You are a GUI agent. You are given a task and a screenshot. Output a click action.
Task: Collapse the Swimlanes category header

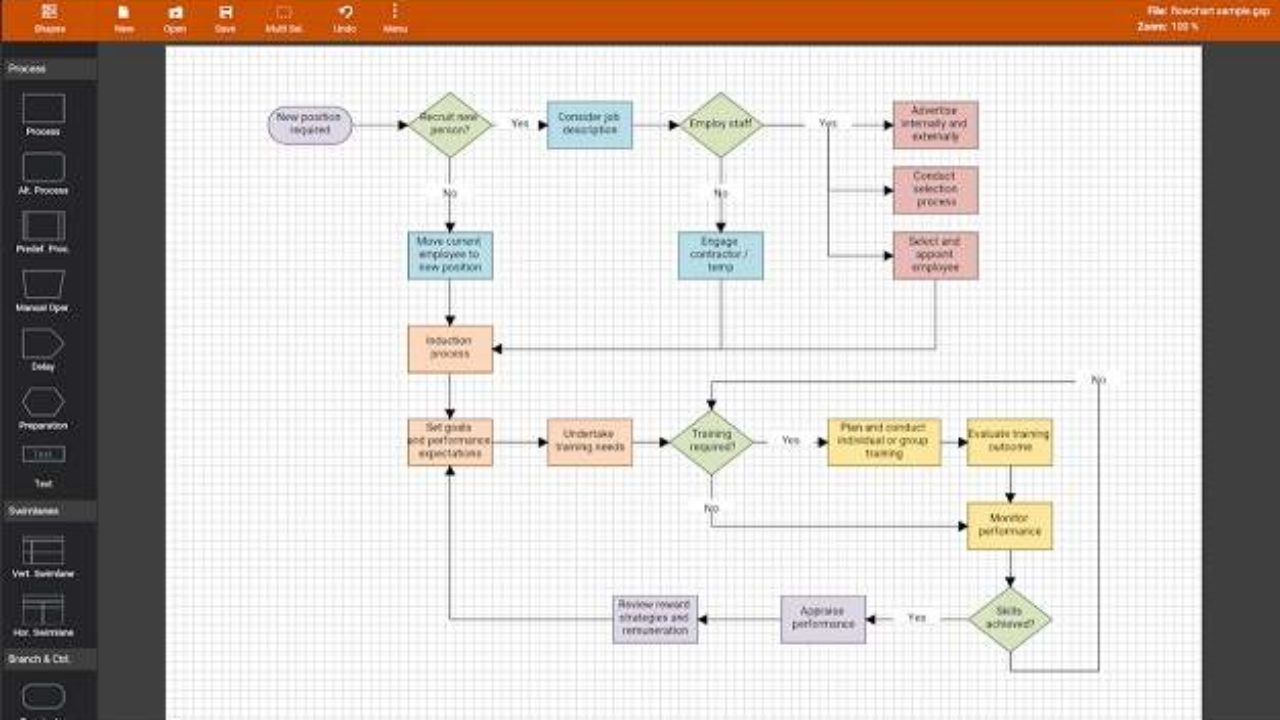click(x=49, y=511)
